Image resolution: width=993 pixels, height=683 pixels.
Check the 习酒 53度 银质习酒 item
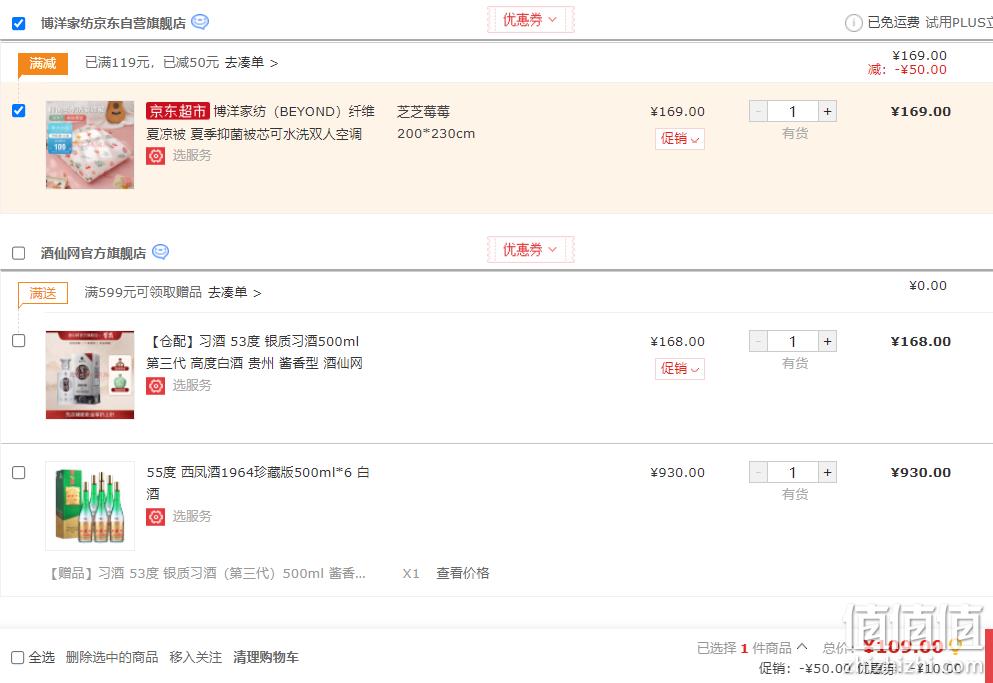coord(18,341)
